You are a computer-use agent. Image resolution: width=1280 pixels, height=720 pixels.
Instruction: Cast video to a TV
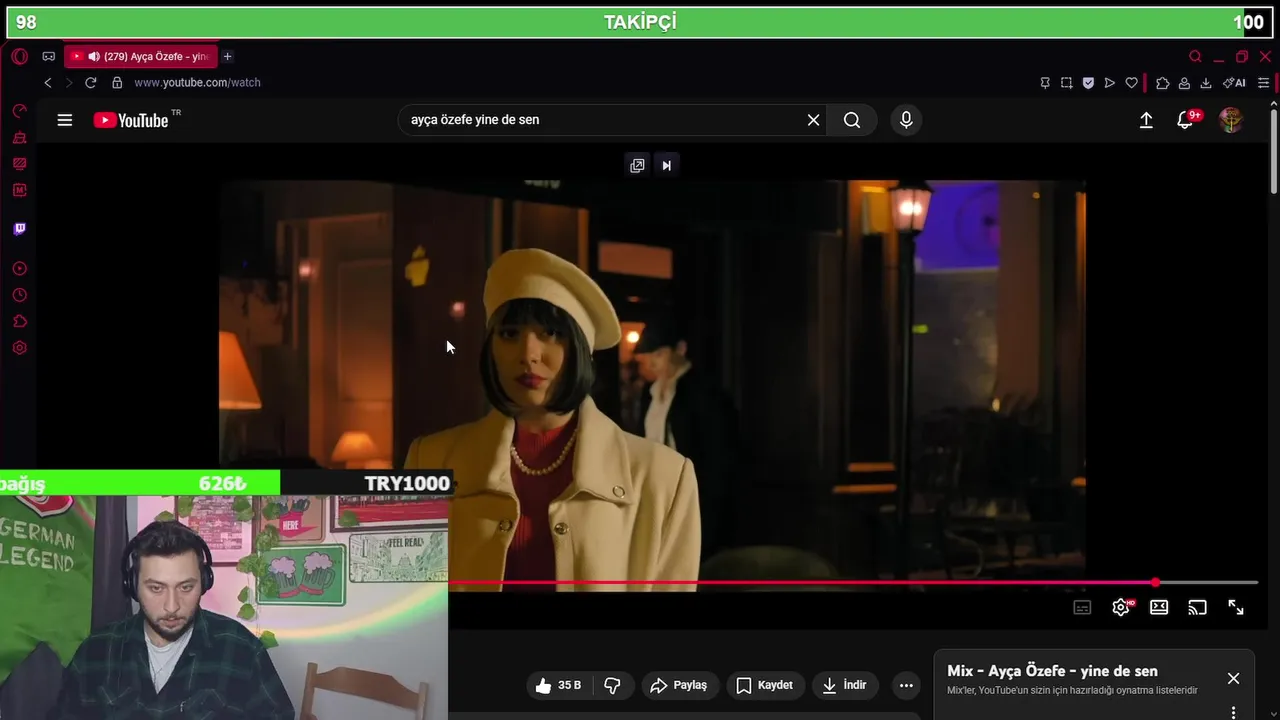[x=1197, y=607]
